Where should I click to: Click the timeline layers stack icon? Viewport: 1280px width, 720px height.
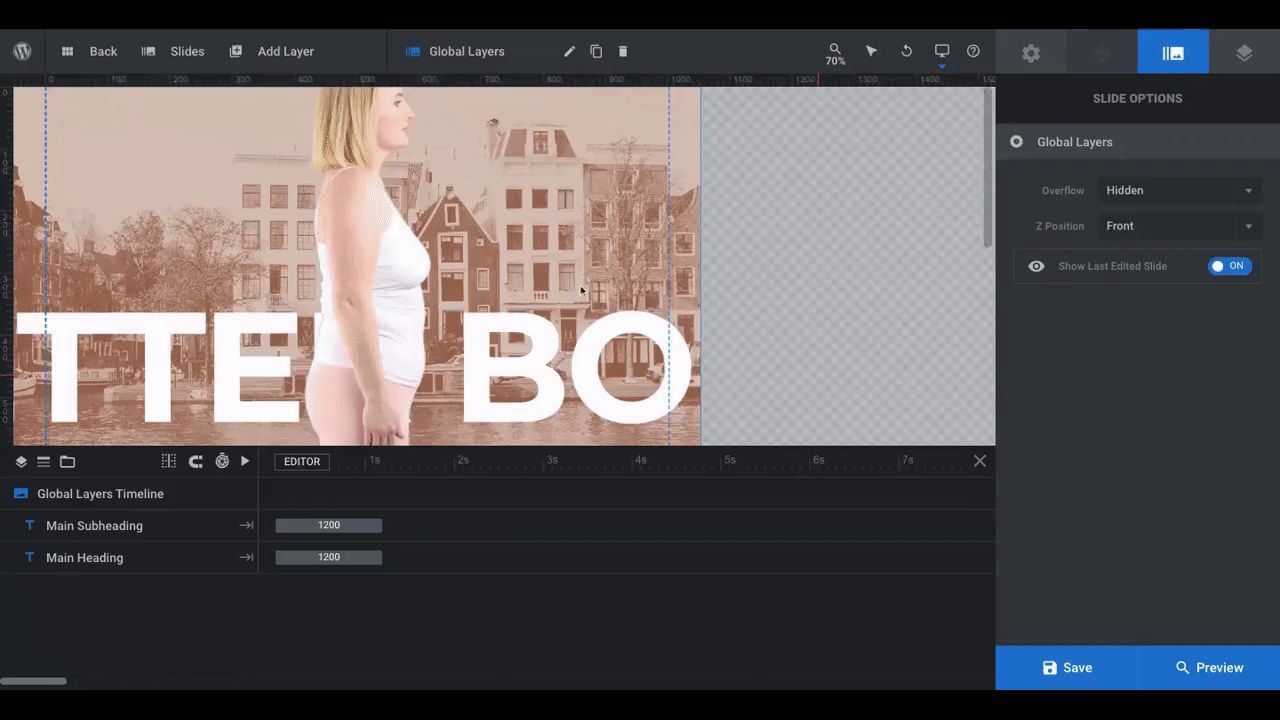pyautogui.click(x=21, y=461)
